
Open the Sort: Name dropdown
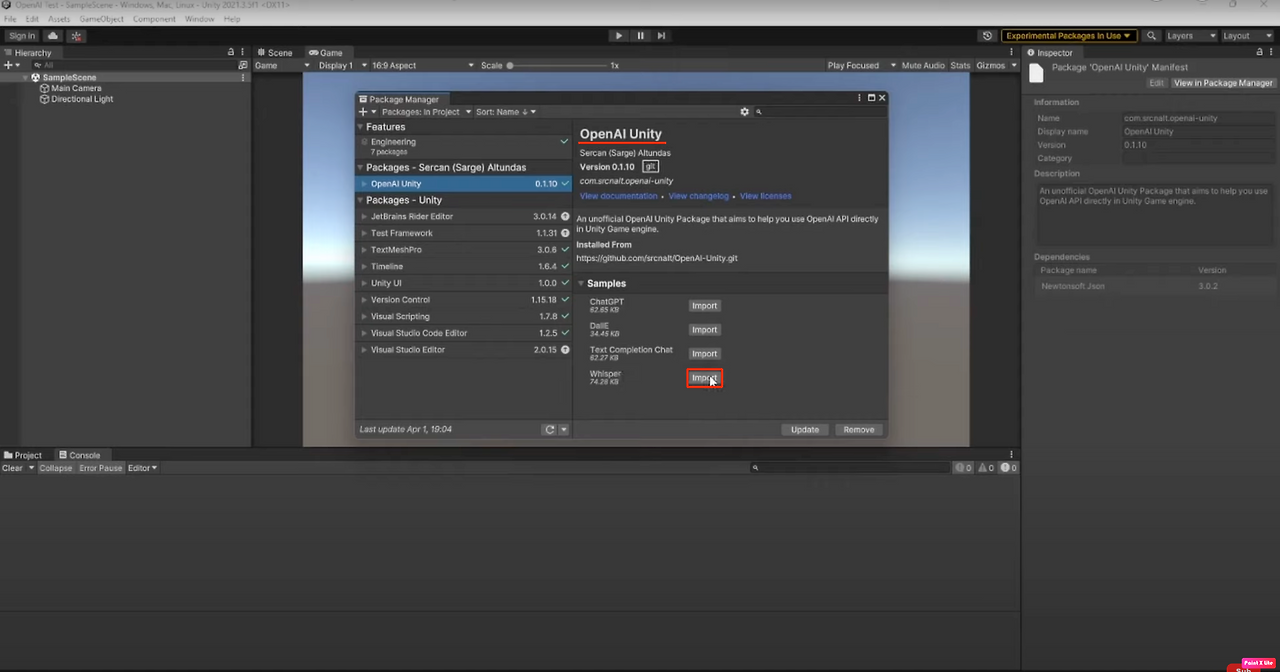pos(505,112)
